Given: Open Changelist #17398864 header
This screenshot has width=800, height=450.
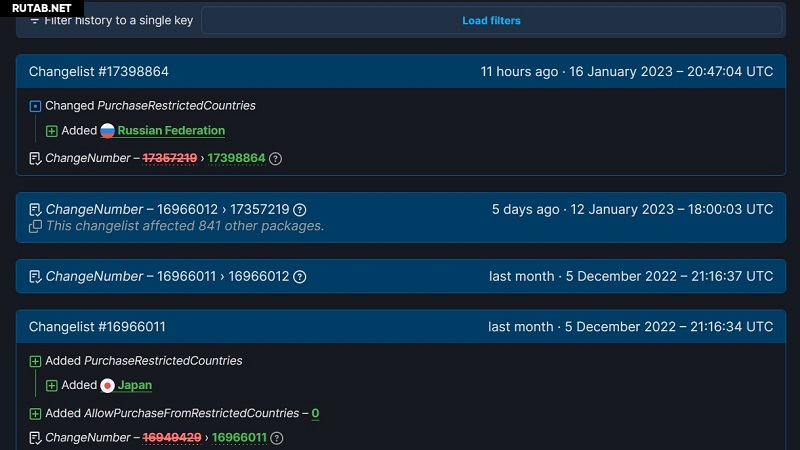Looking at the screenshot, I should click(98, 72).
